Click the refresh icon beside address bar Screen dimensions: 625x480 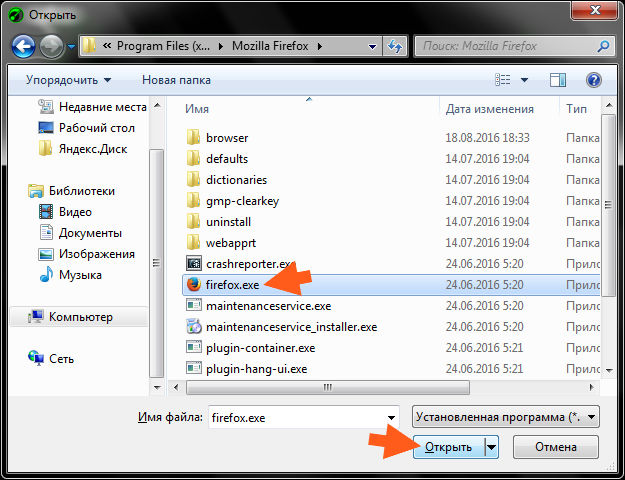[395, 46]
